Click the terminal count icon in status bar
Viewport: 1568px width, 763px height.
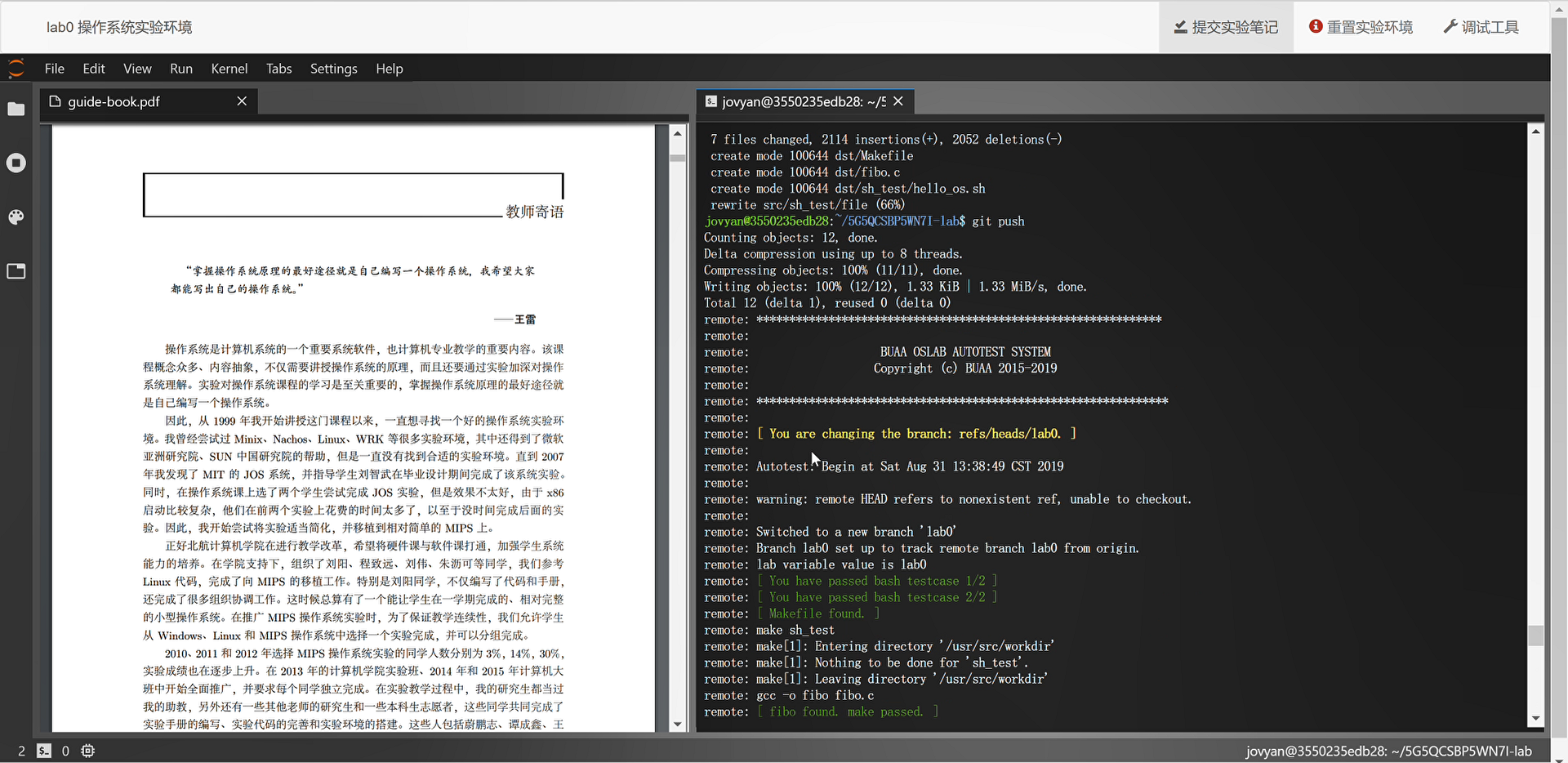[44, 750]
